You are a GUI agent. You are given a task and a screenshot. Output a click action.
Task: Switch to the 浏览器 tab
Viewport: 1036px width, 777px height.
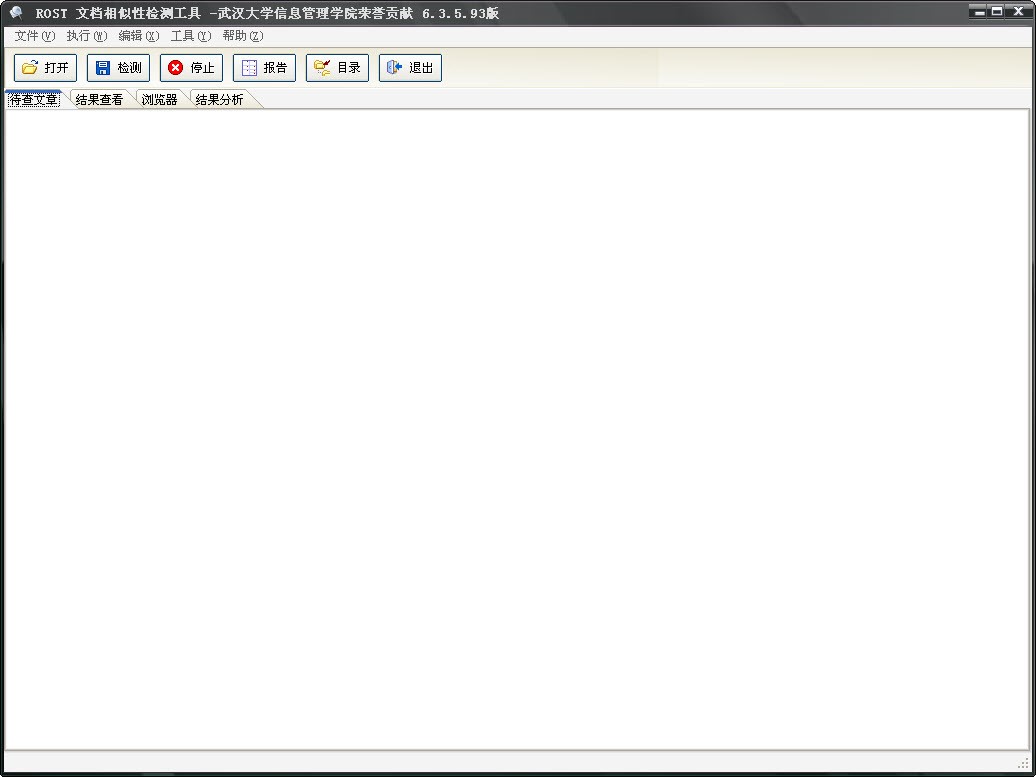159,100
